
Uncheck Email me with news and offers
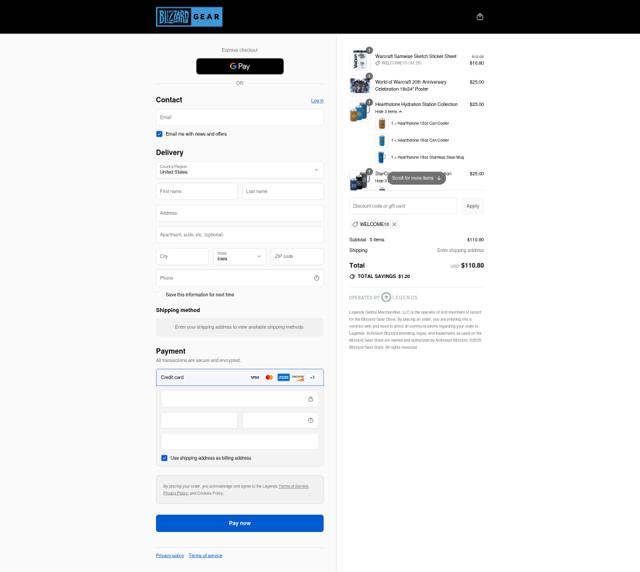pos(159,134)
